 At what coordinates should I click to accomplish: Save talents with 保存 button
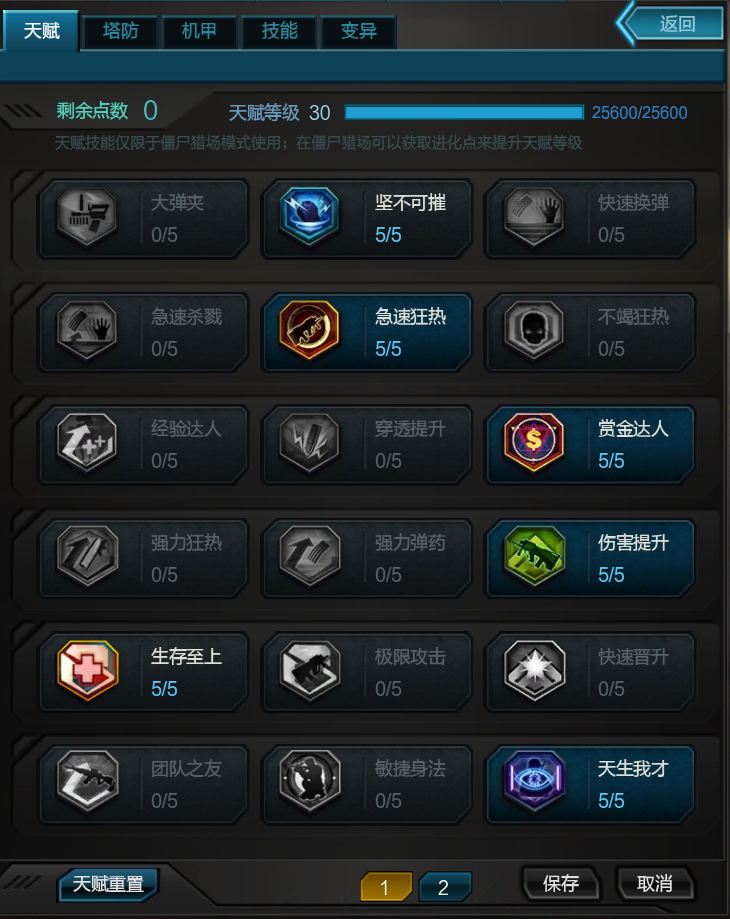pos(561,884)
